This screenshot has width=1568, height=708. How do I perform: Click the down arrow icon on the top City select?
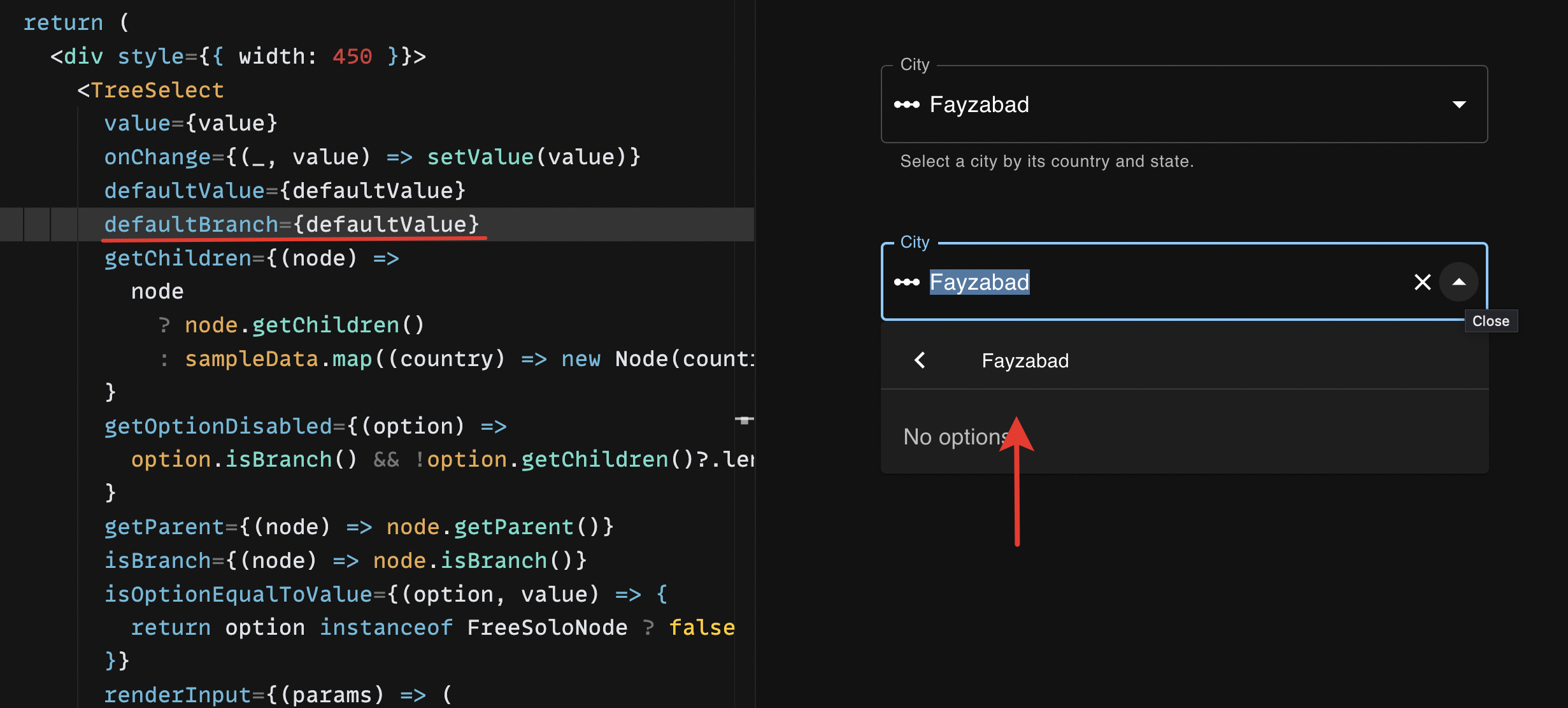tap(1459, 104)
